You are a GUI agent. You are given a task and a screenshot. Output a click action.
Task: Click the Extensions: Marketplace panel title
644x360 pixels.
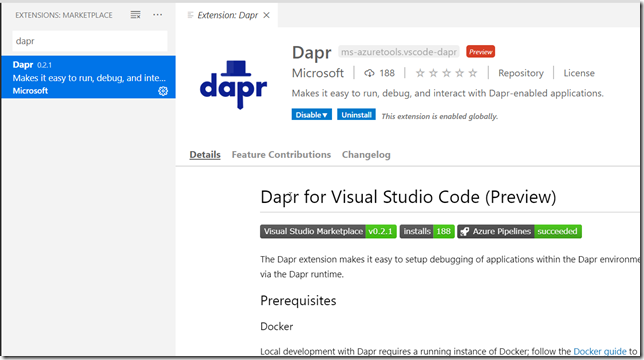pyautogui.click(x=64, y=15)
